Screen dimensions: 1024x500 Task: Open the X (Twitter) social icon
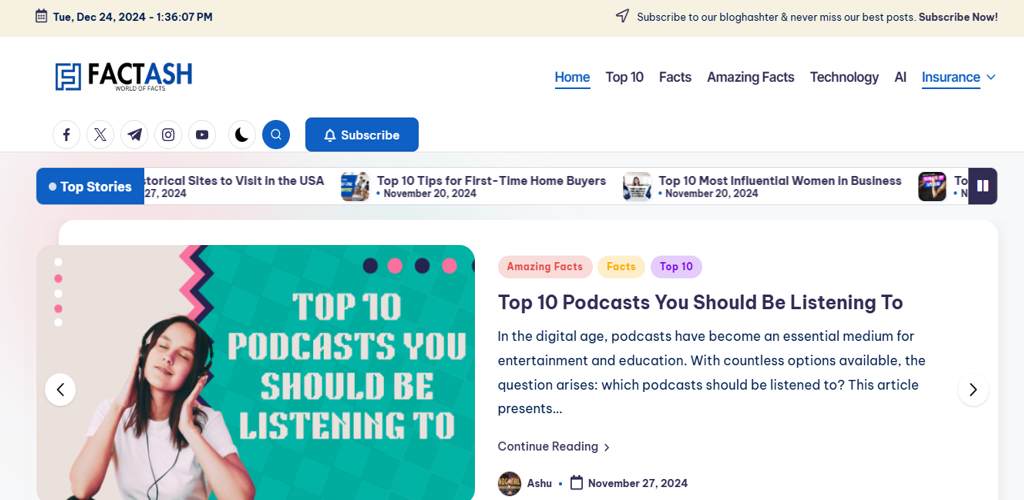pos(100,135)
